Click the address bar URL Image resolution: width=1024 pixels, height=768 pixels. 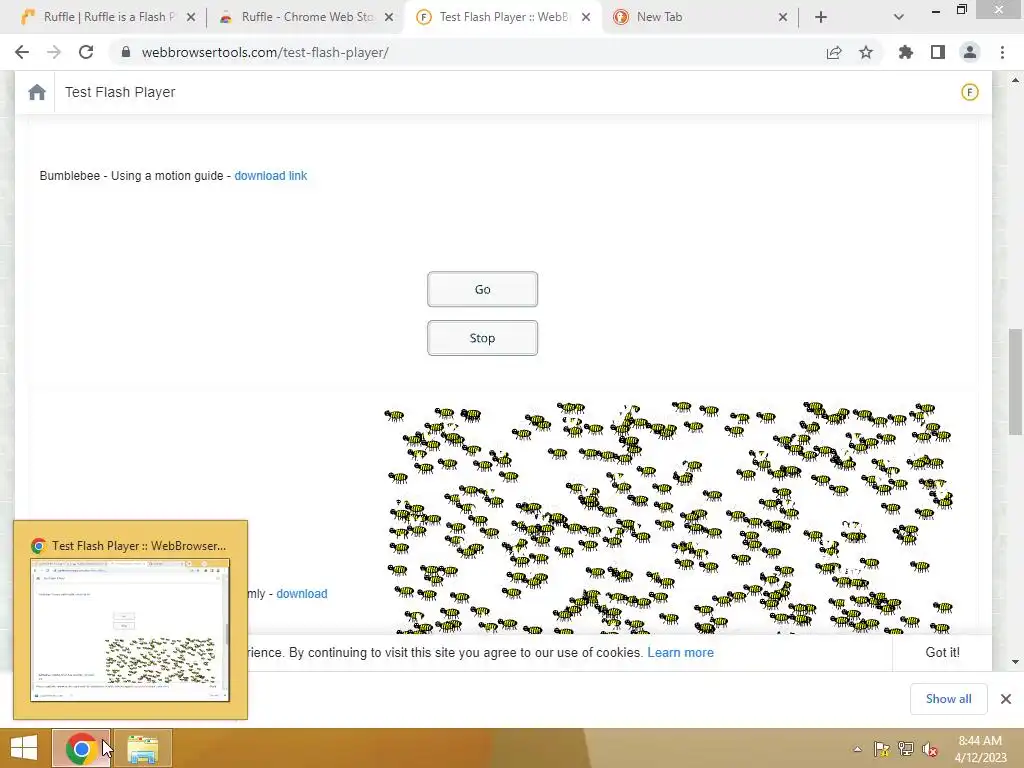[265, 52]
